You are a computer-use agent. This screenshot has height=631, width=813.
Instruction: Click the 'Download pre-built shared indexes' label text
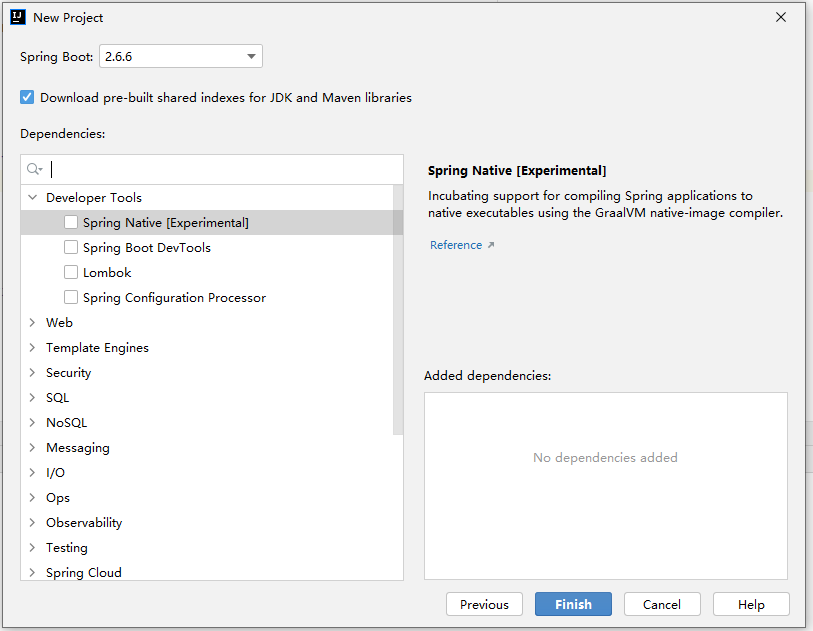click(226, 97)
